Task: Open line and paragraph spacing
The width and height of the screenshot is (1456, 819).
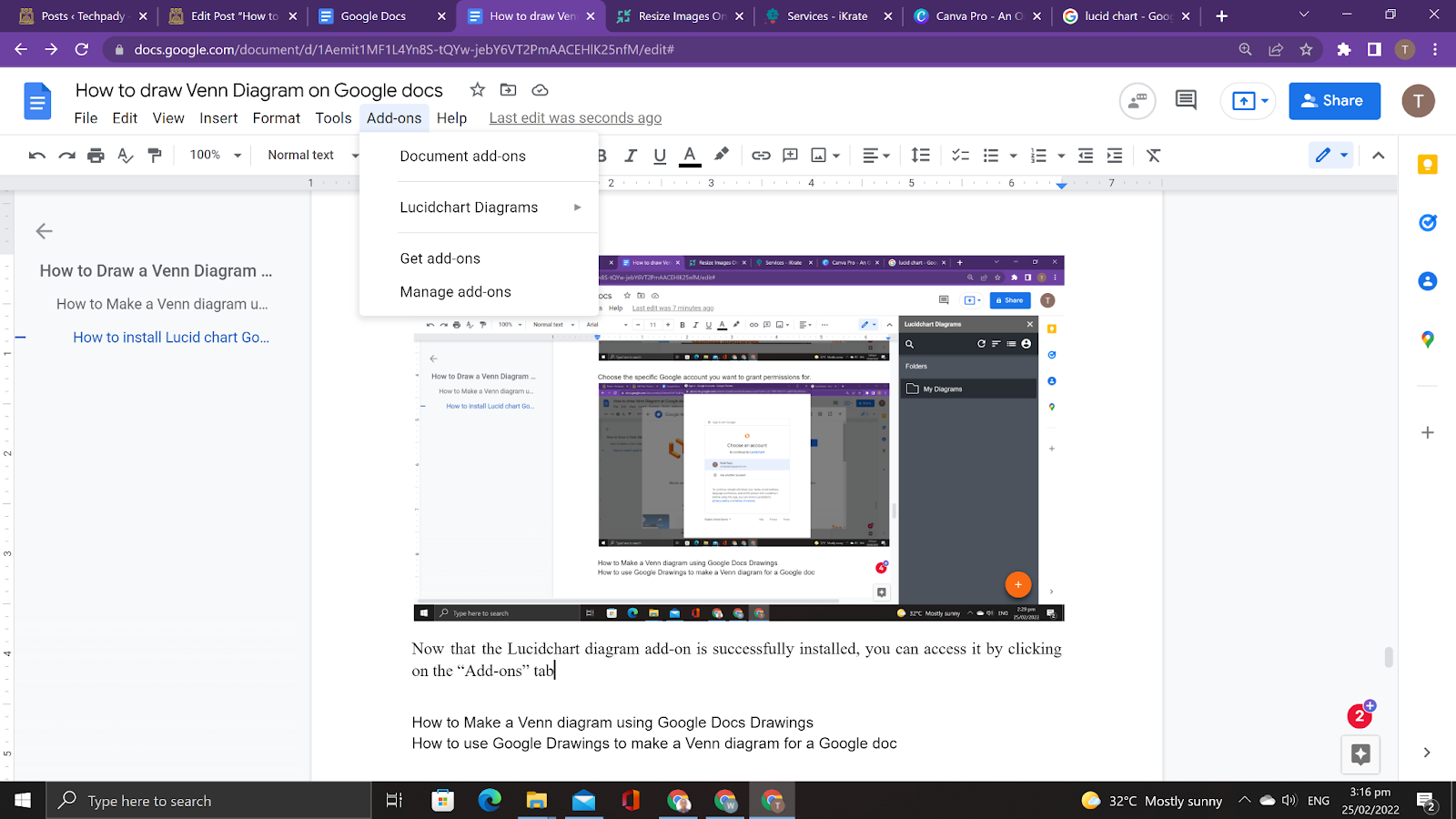Action: 921,156
